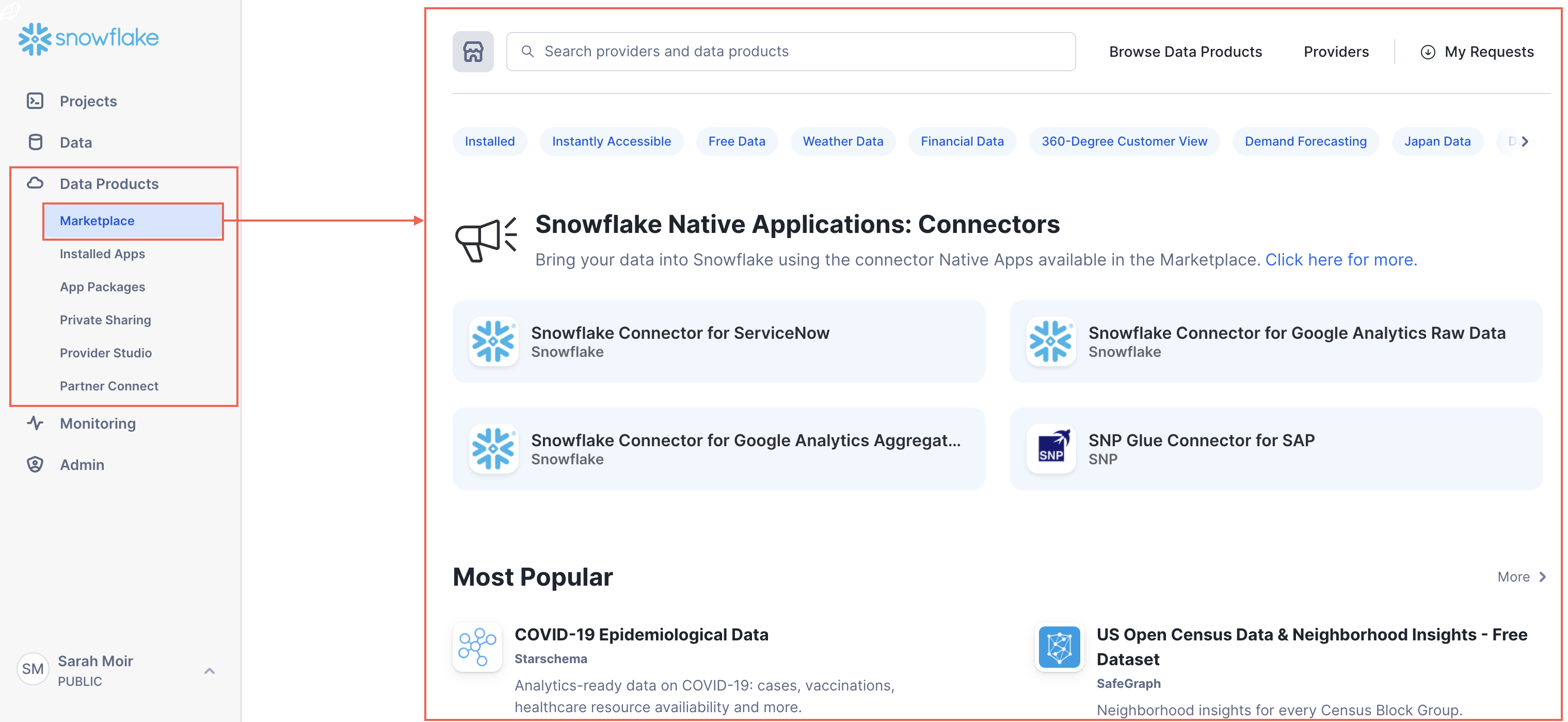This screenshot has height=722, width=1568.
Task: Open the Providers tab
Action: pos(1336,52)
